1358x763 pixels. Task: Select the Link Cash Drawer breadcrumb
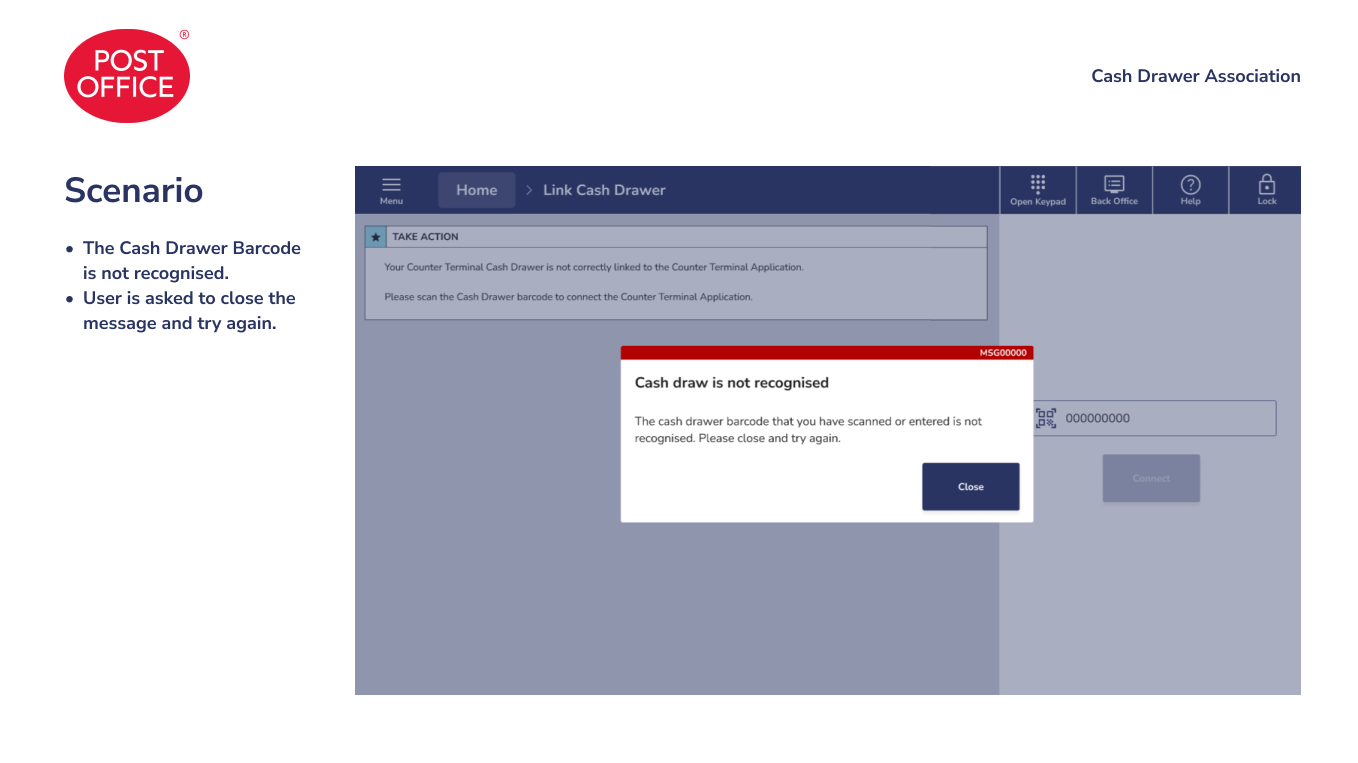[604, 190]
